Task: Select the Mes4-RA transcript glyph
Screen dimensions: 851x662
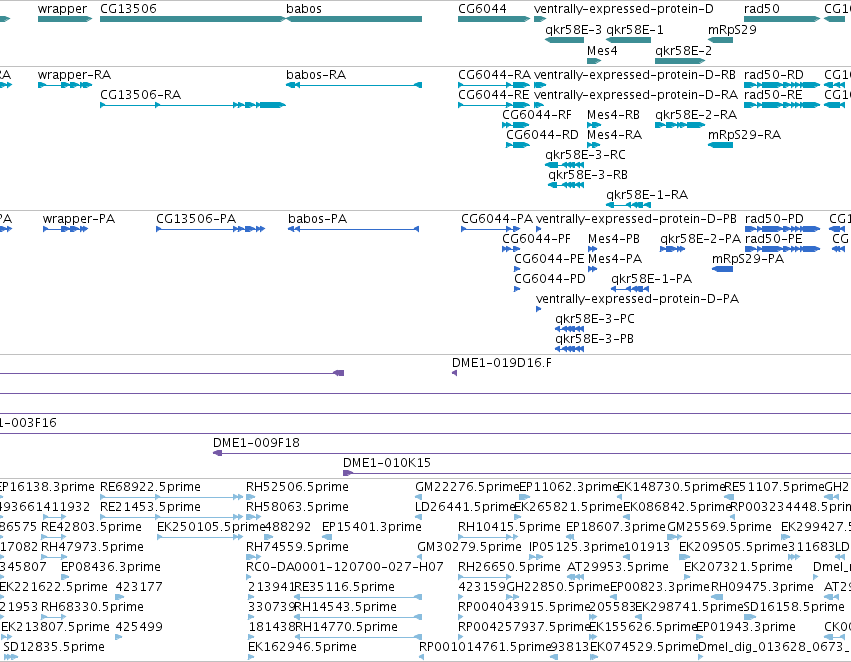Action: pyautogui.click(x=594, y=145)
